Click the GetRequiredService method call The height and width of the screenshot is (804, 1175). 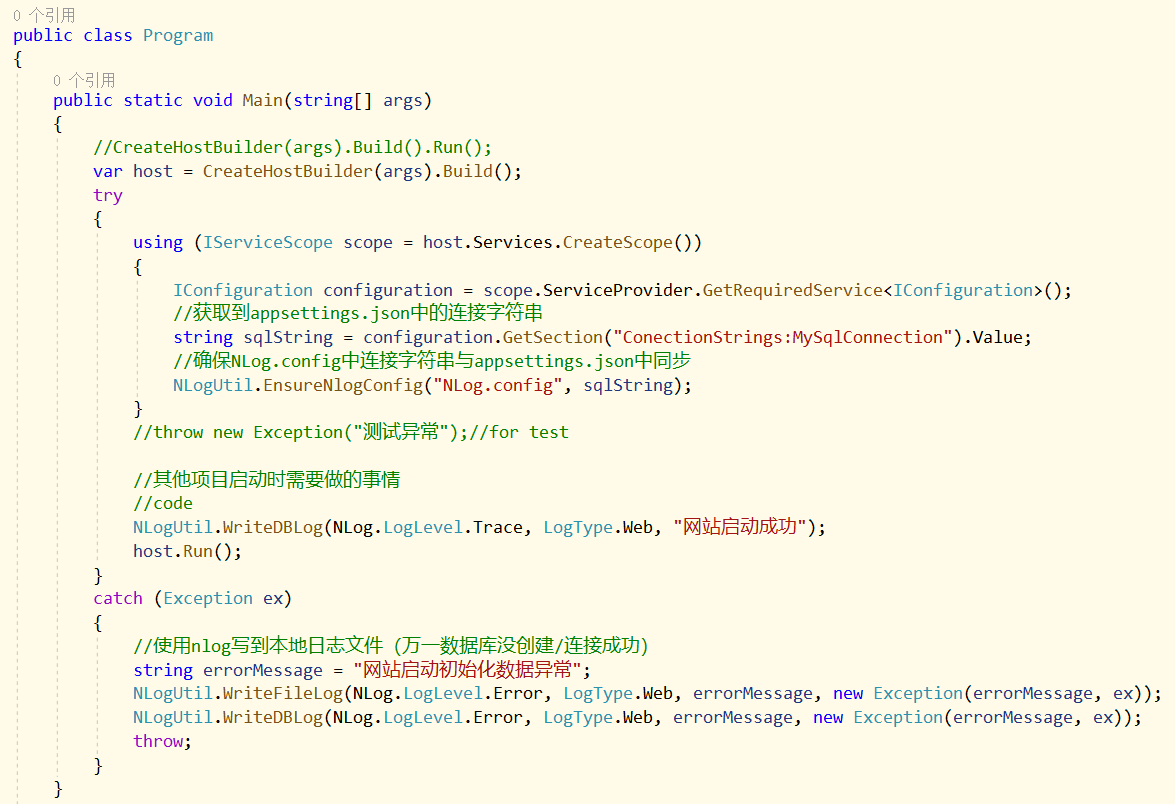point(792,290)
